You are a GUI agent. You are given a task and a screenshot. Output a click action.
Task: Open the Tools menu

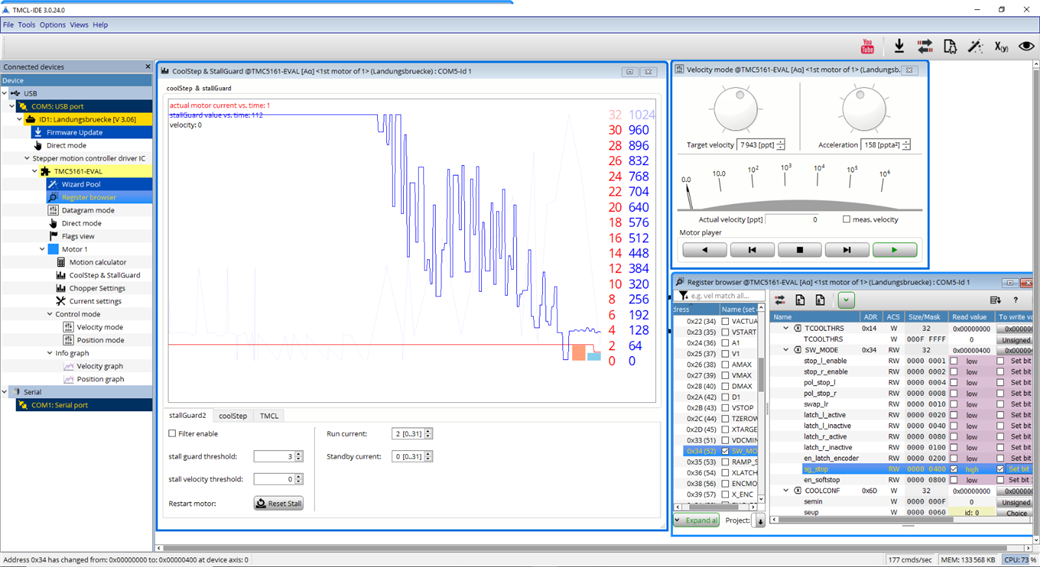click(x=26, y=25)
